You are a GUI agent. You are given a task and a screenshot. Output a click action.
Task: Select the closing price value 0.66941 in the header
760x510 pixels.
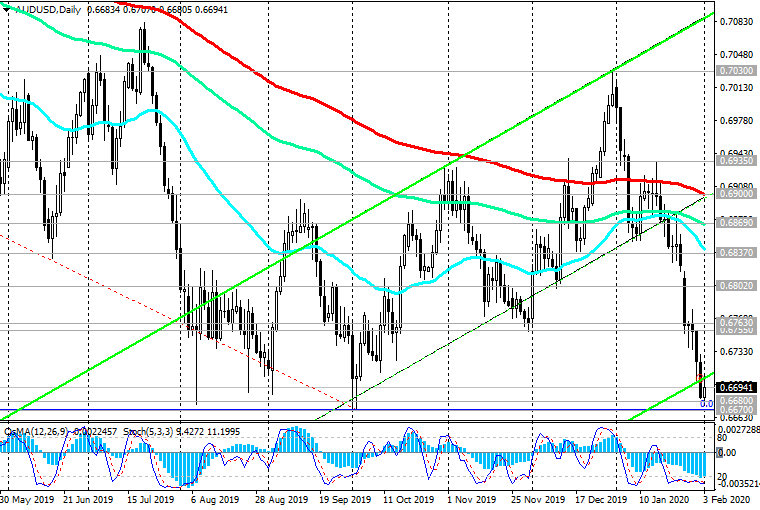[211, 10]
